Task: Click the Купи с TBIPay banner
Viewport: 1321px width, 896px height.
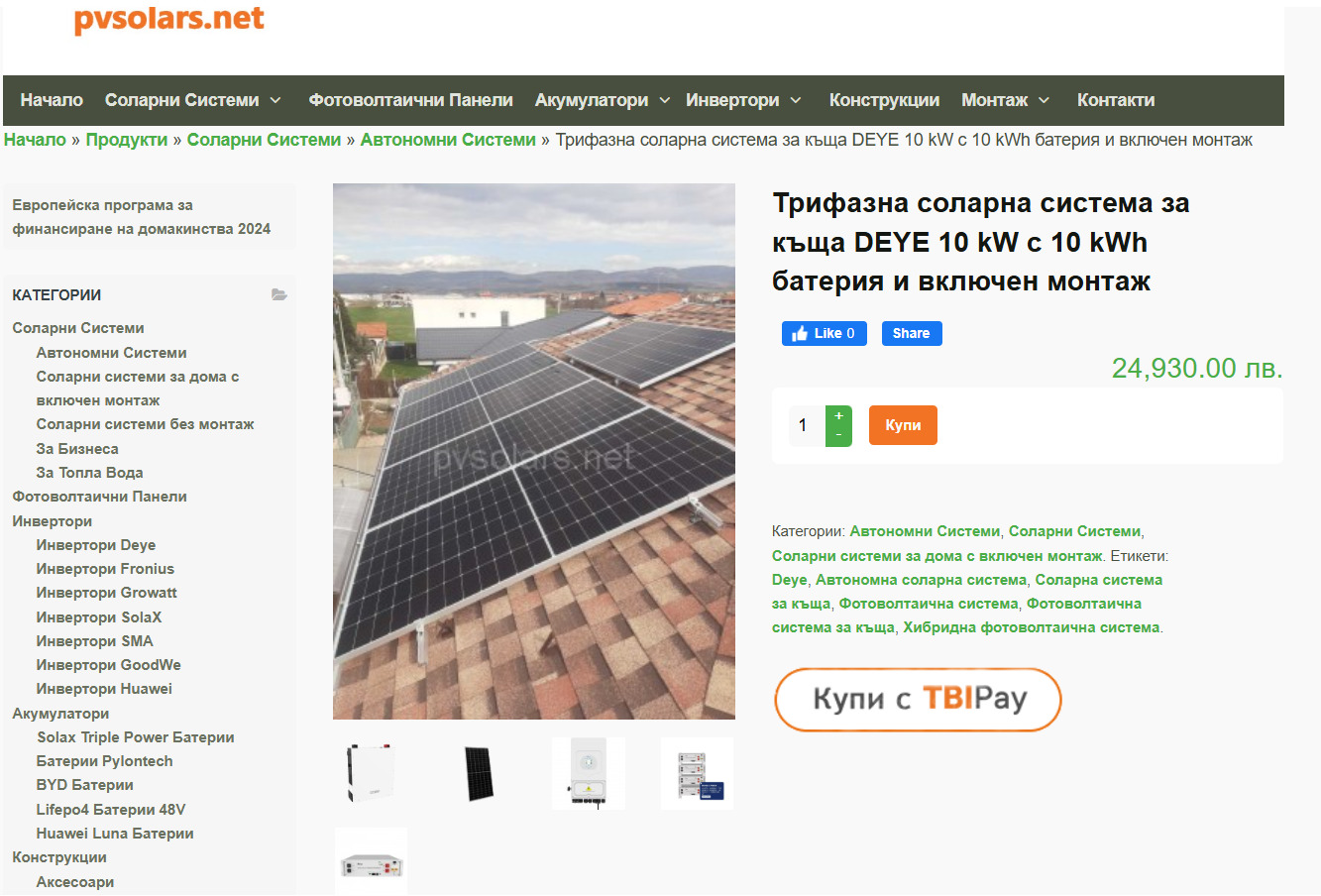Action: (917, 699)
